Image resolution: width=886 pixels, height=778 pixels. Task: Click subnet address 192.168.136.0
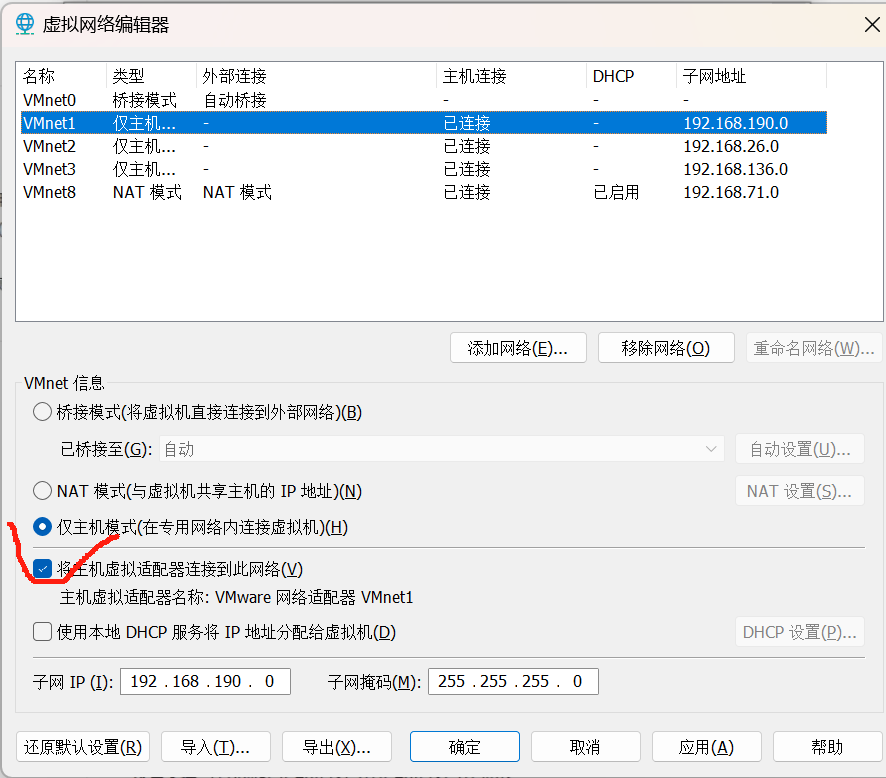point(736,169)
